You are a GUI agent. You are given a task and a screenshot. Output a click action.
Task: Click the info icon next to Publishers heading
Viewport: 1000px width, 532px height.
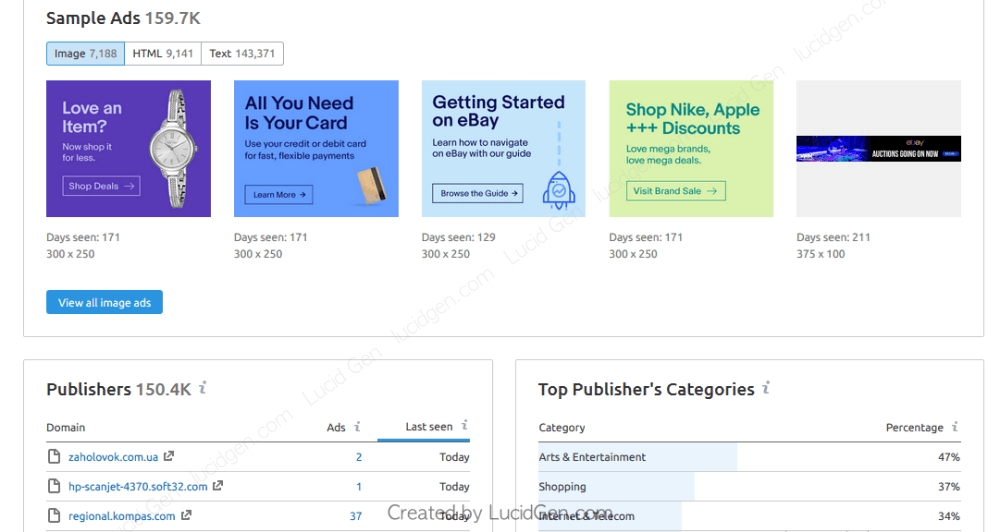[203, 388]
